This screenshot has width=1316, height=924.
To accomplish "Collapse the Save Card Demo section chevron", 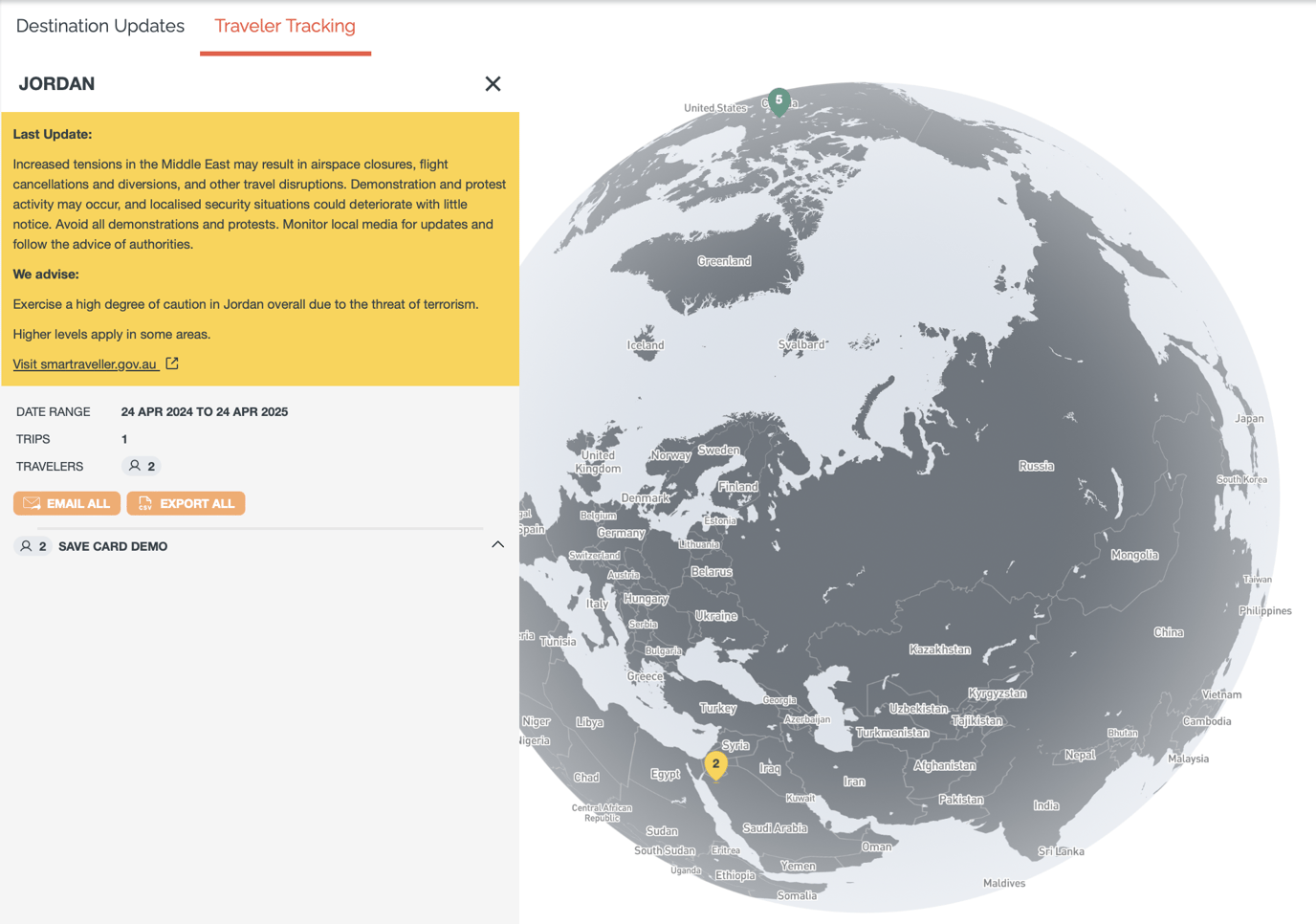I will point(497,545).
